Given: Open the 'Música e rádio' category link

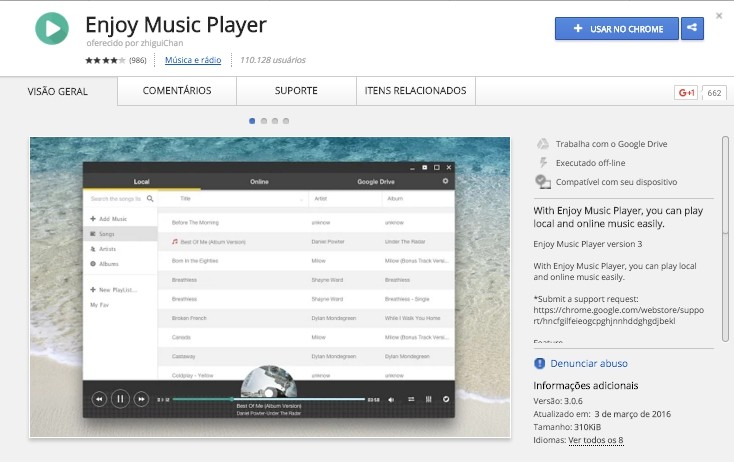Looking at the screenshot, I should 192,60.
